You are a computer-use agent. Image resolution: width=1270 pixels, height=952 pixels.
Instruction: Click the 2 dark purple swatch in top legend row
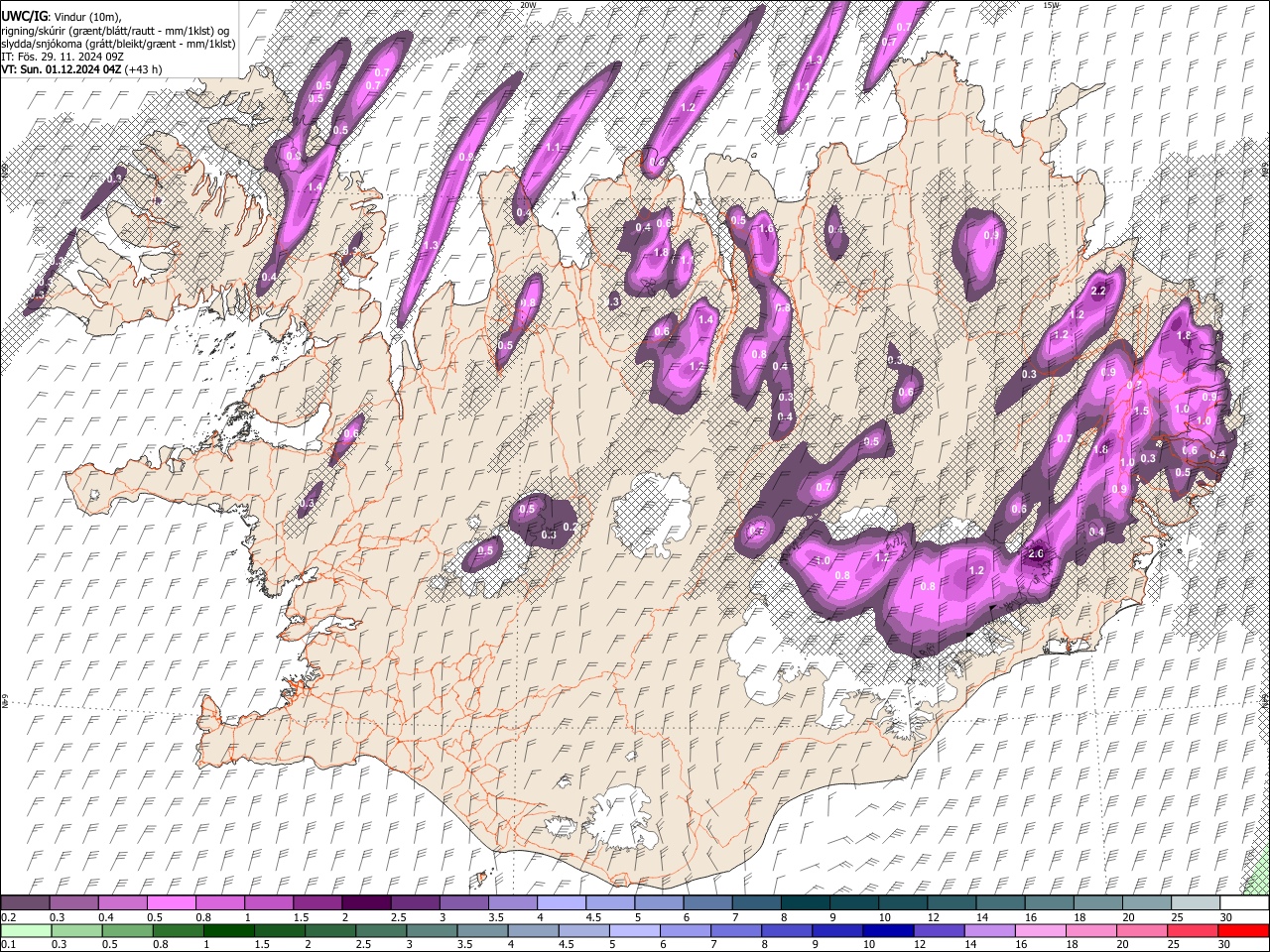(x=366, y=903)
